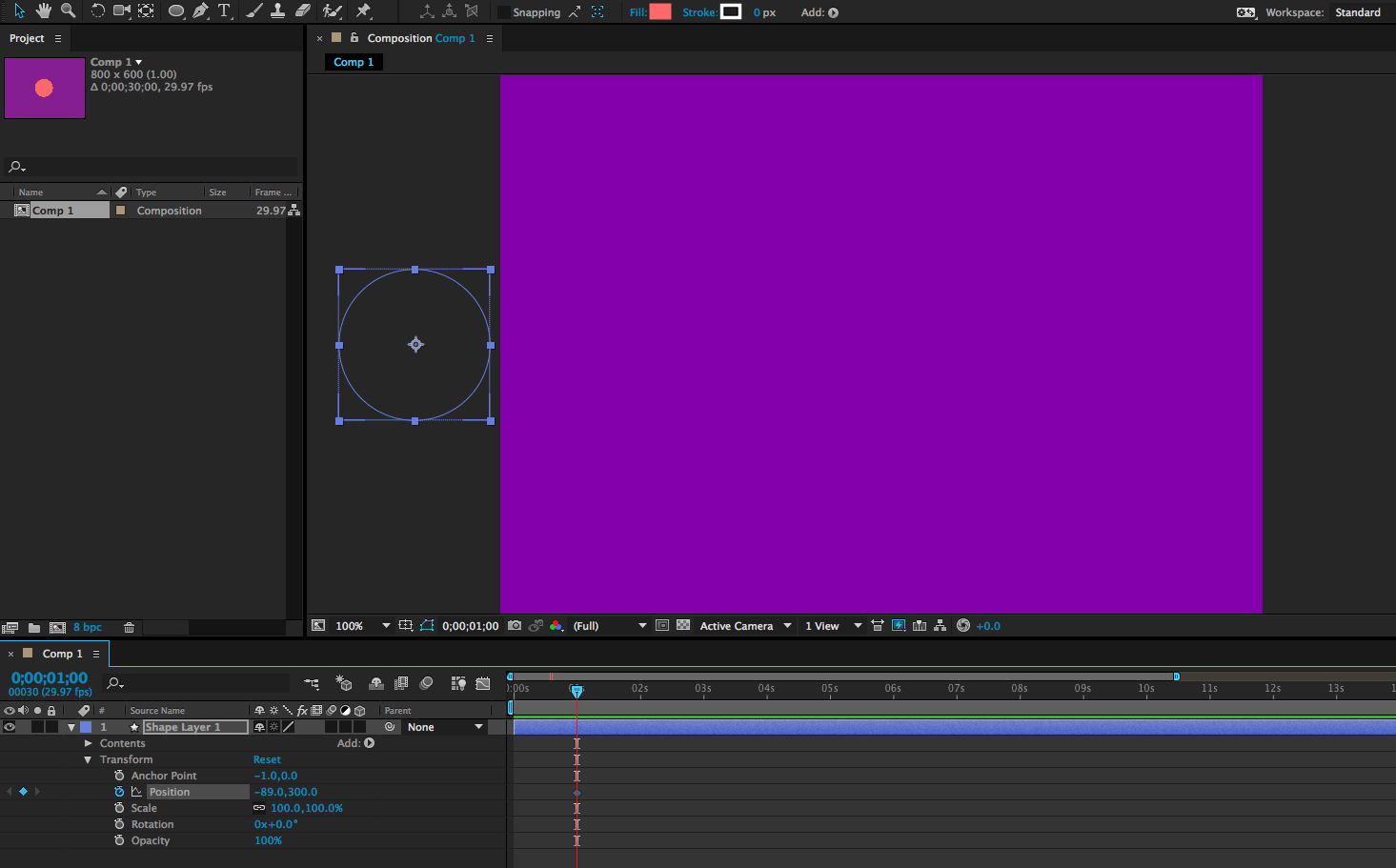The image size is (1396, 868).
Task: Delete selected project item with trash icon
Action: click(x=129, y=628)
